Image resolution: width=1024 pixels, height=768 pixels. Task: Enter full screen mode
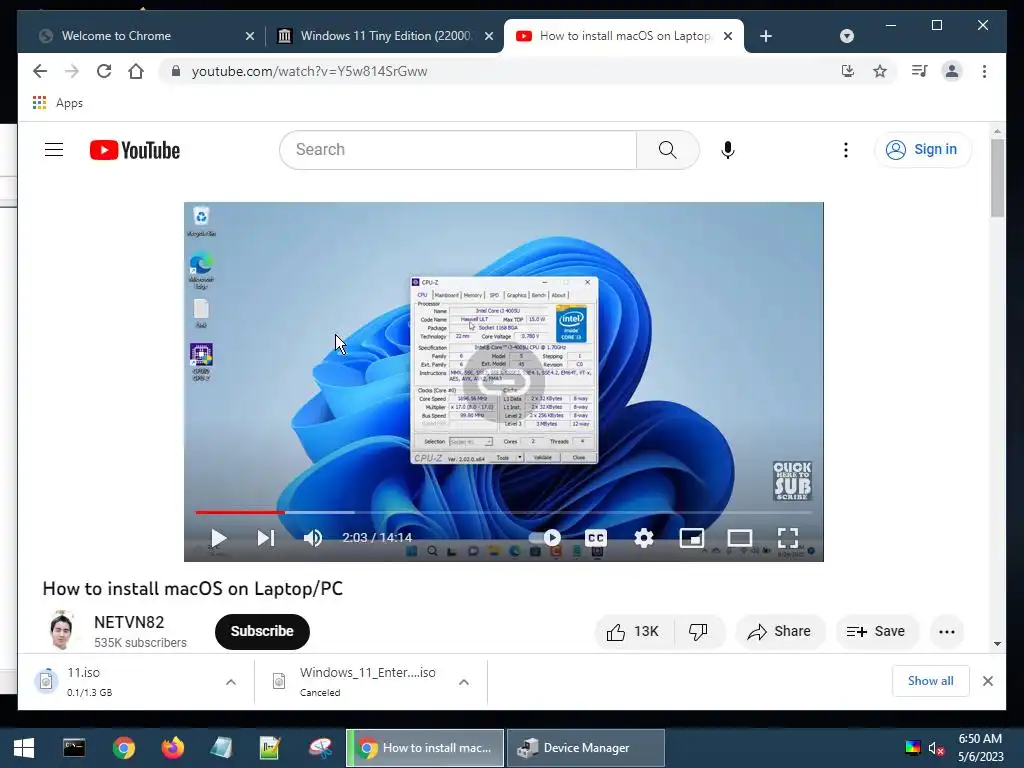coord(788,538)
